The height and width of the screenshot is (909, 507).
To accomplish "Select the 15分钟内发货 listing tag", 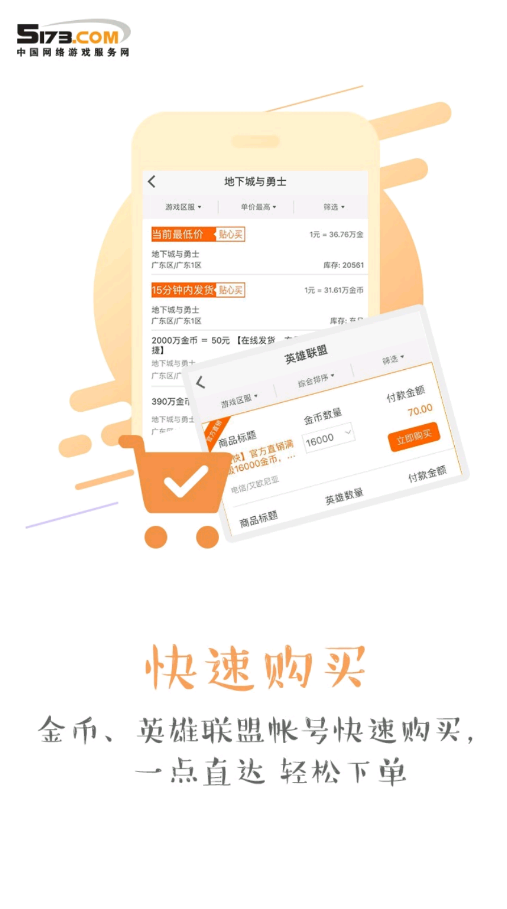I will coord(184,290).
